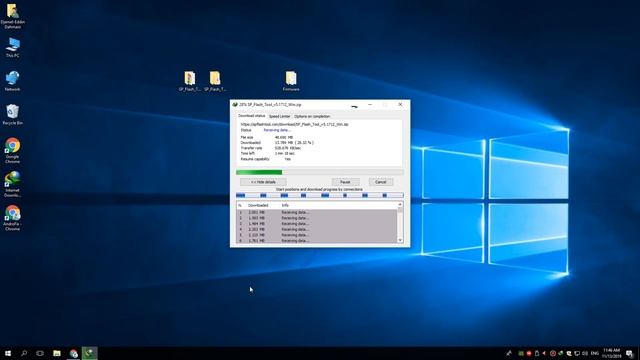Select the AndroFix Chrome desktop shortcut
Viewport: 640px width, 360px height.
coord(13,218)
